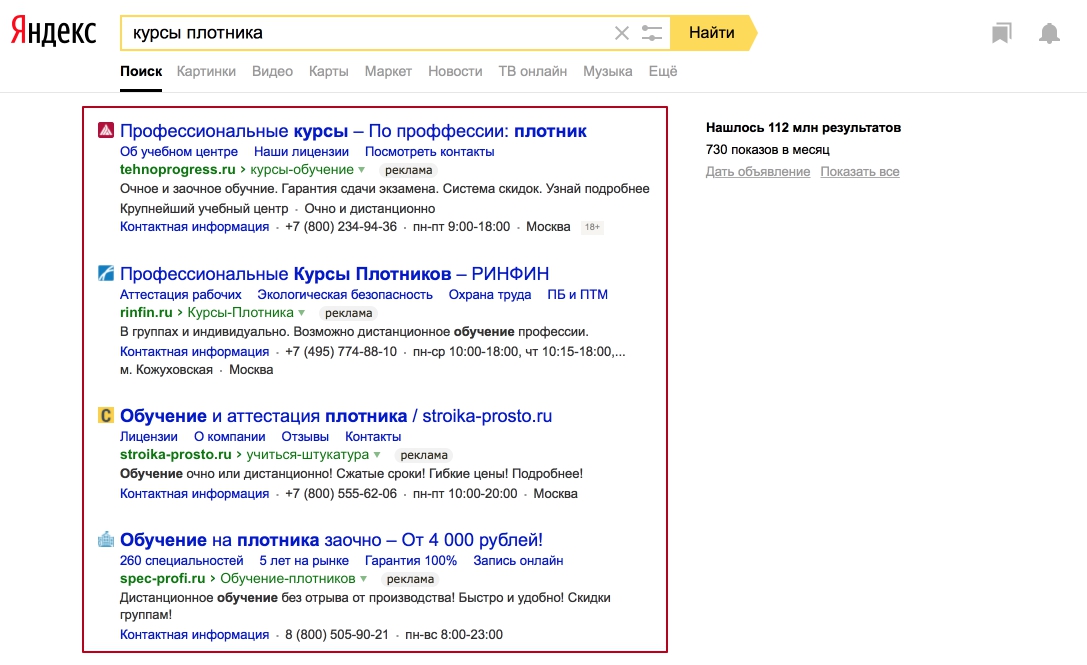Select the Поиск tab

(x=141, y=71)
